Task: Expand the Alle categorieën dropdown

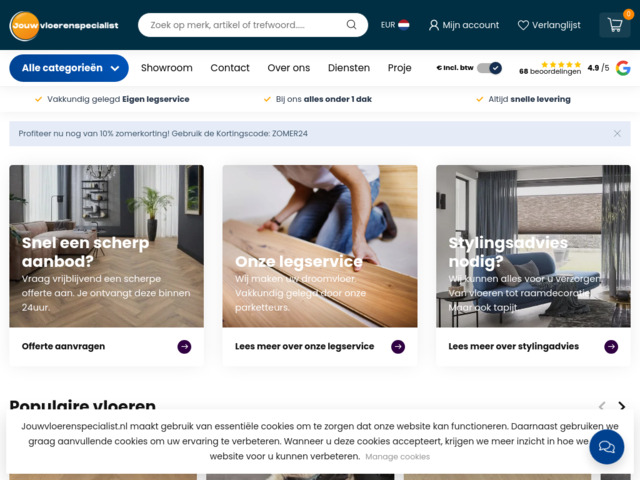Action: (x=69, y=68)
